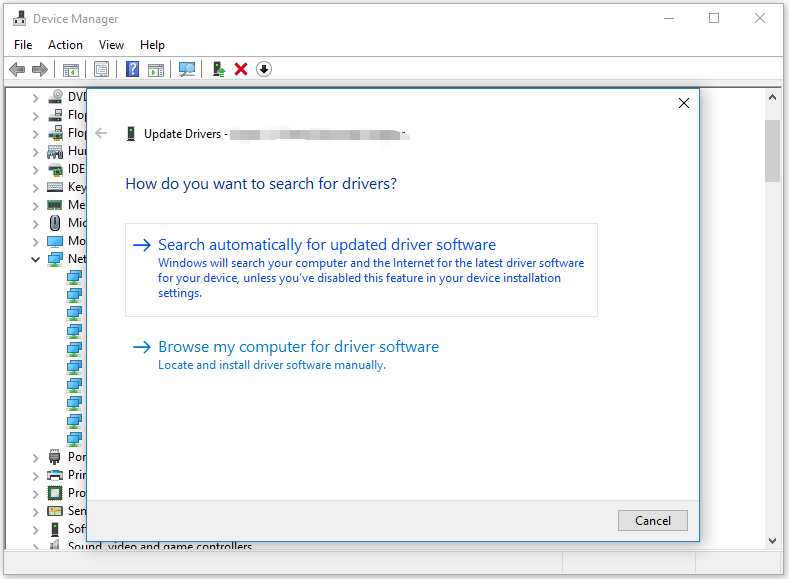This screenshot has height=579, width=789.
Task: Expand the Monitors category chevron
Action: coord(36,241)
